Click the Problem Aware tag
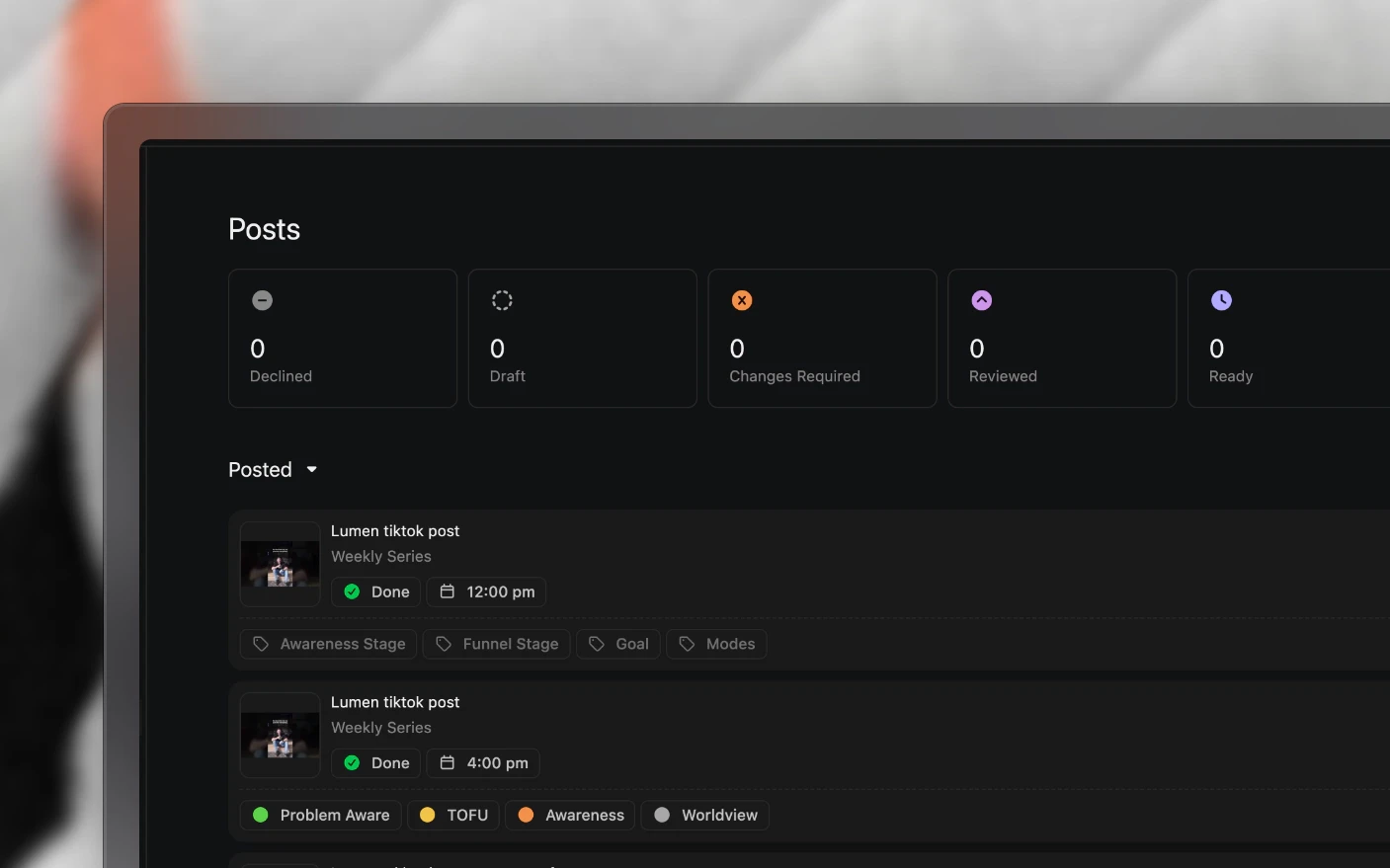Viewport: 1390px width, 868px height. tap(321, 815)
